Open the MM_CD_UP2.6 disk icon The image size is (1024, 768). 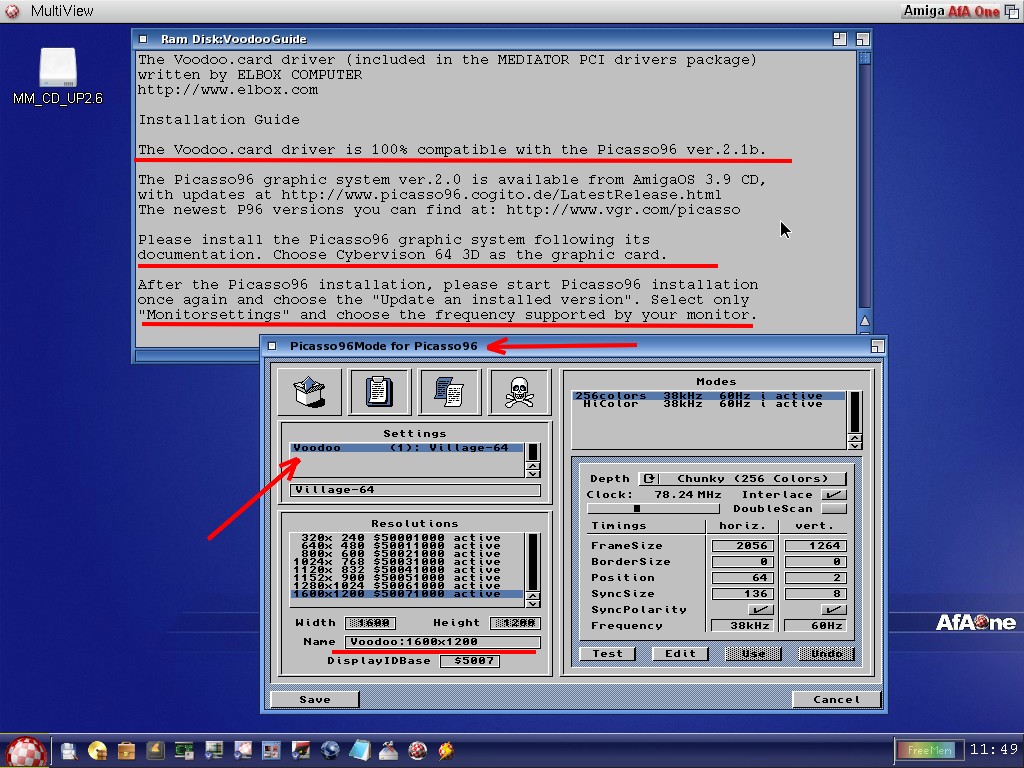point(57,67)
